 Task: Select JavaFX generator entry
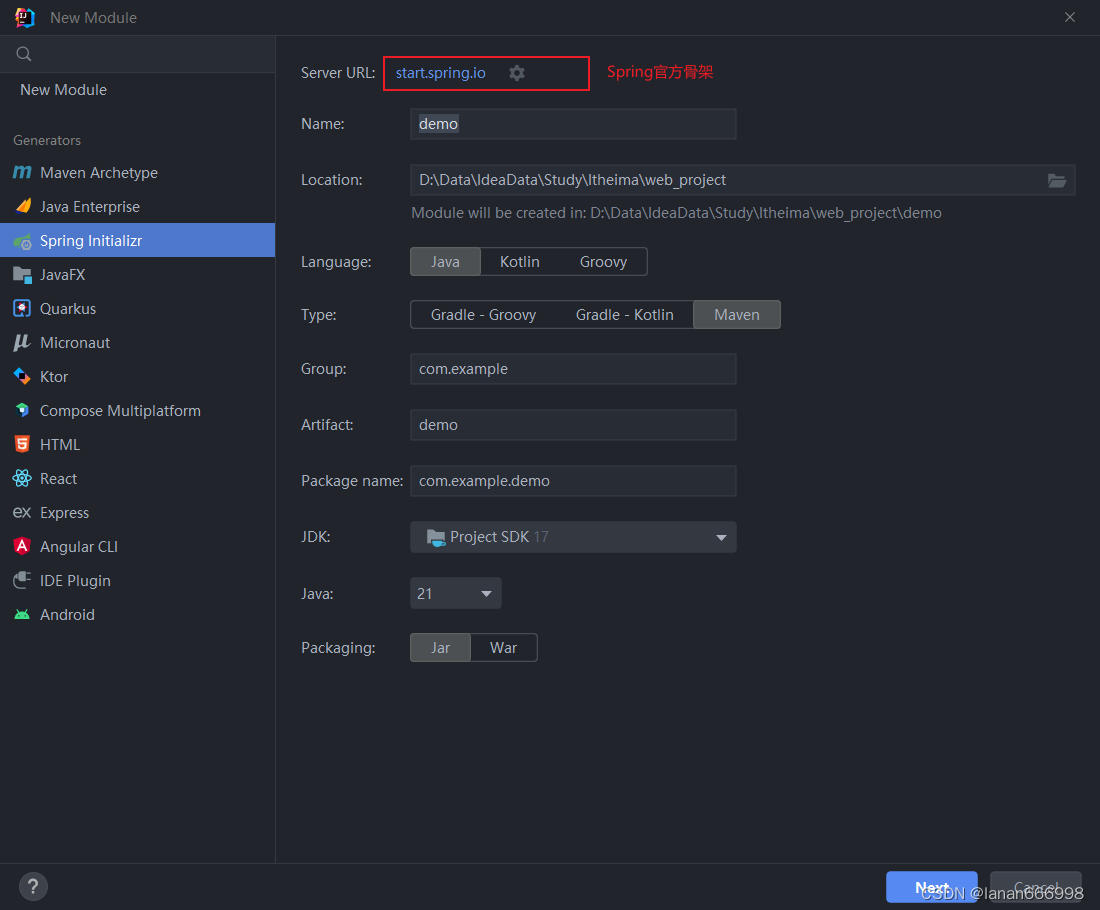tap(138, 275)
